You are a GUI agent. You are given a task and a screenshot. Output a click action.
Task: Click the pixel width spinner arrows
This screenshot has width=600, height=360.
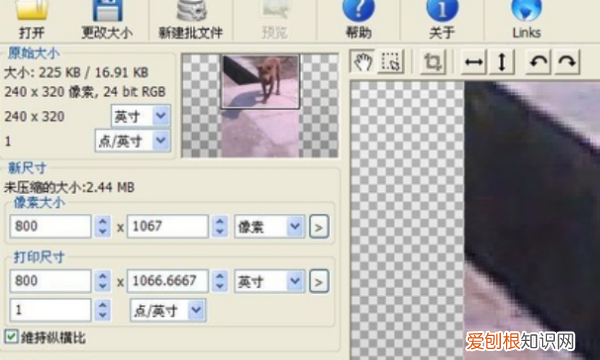[103, 226]
